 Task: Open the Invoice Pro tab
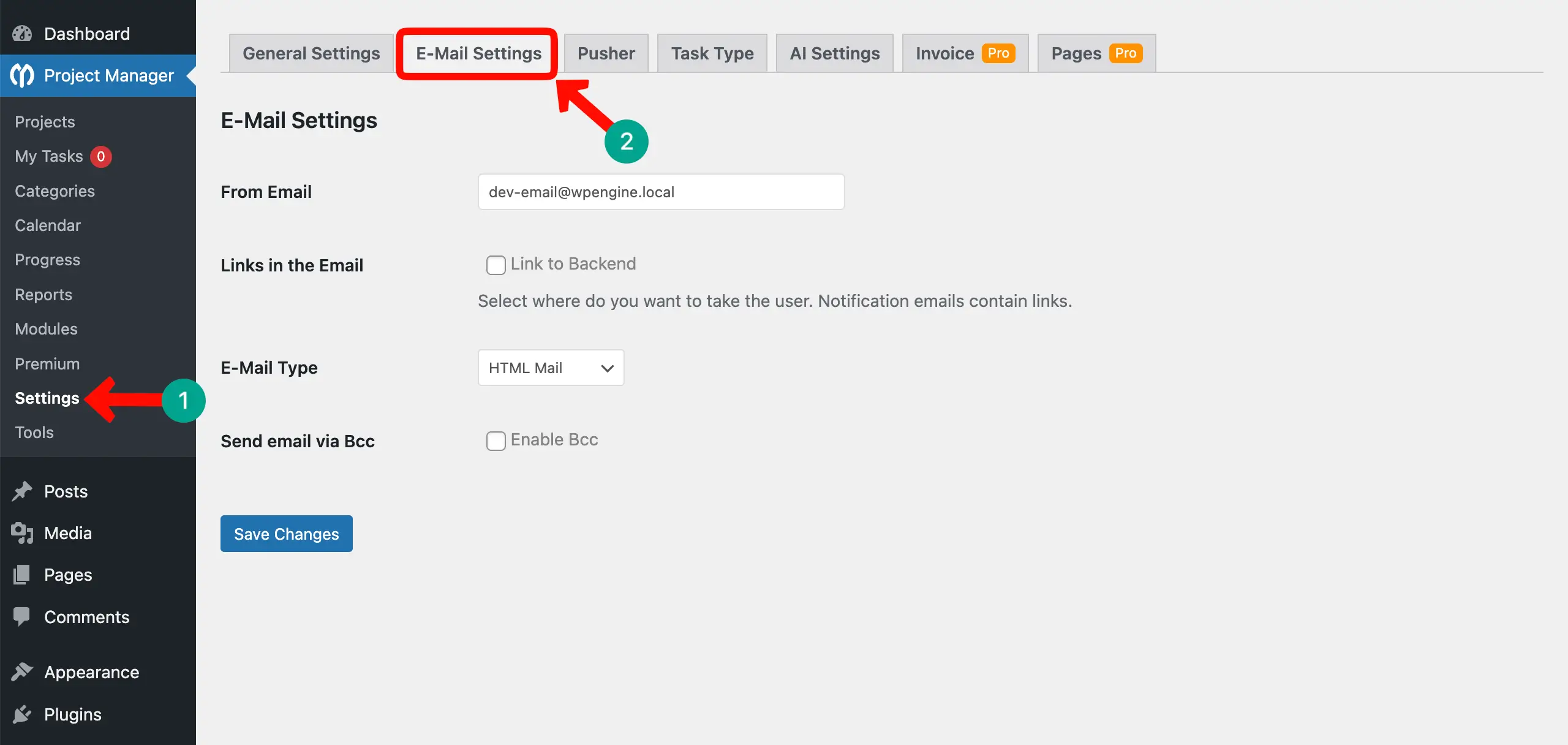click(964, 53)
